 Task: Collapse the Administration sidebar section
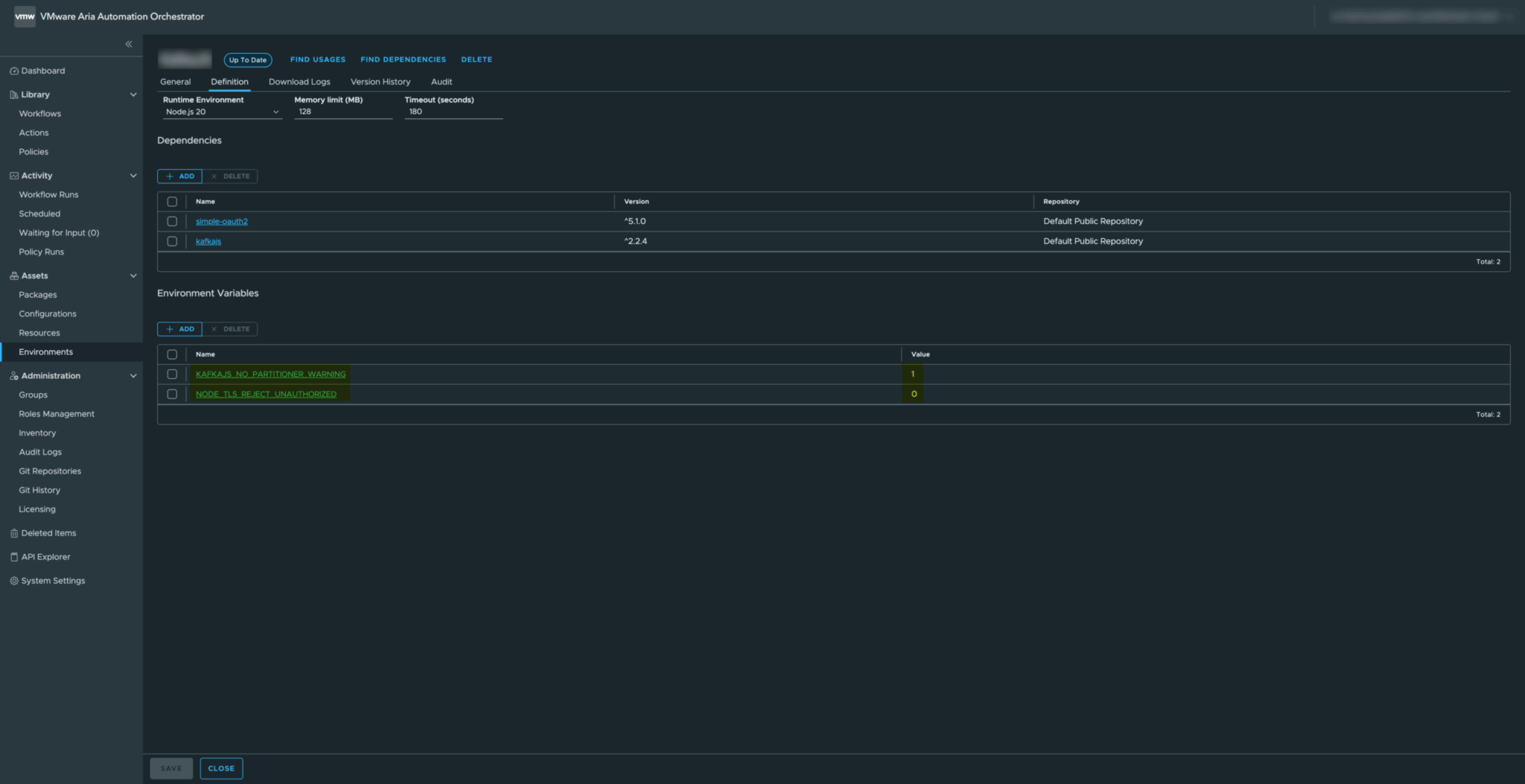click(x=133, y=375)
